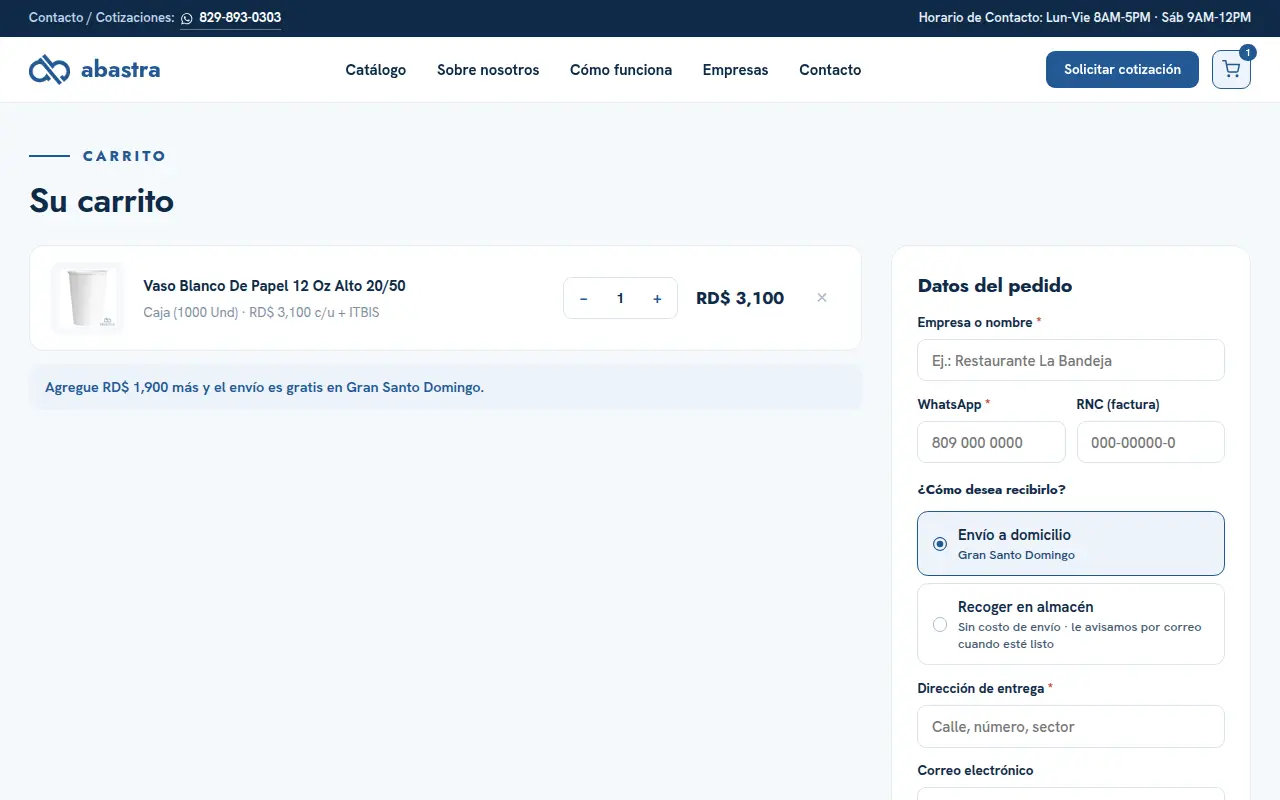This screenshot has width=1280, height=800.
Task: Click the abastra brand name
Action: (x=120, y=70)
